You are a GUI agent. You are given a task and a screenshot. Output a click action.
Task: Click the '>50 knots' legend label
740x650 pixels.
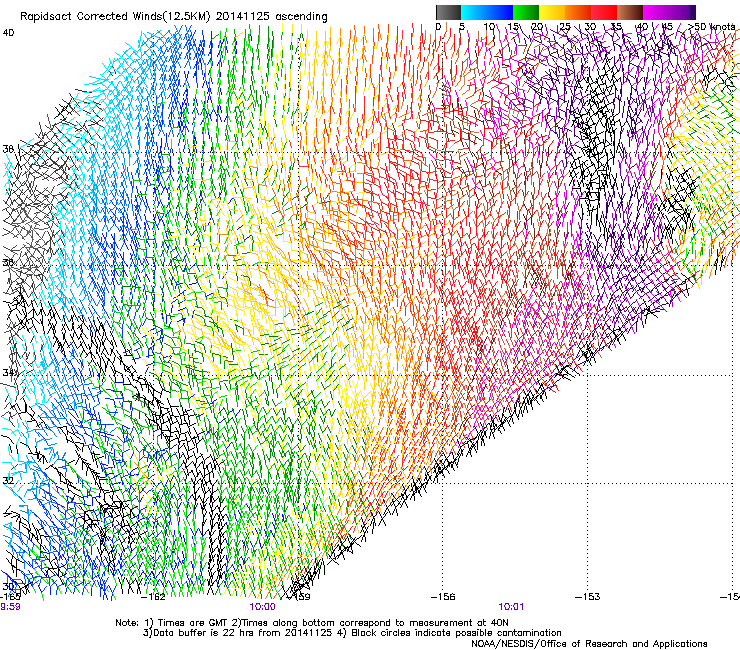711,27
